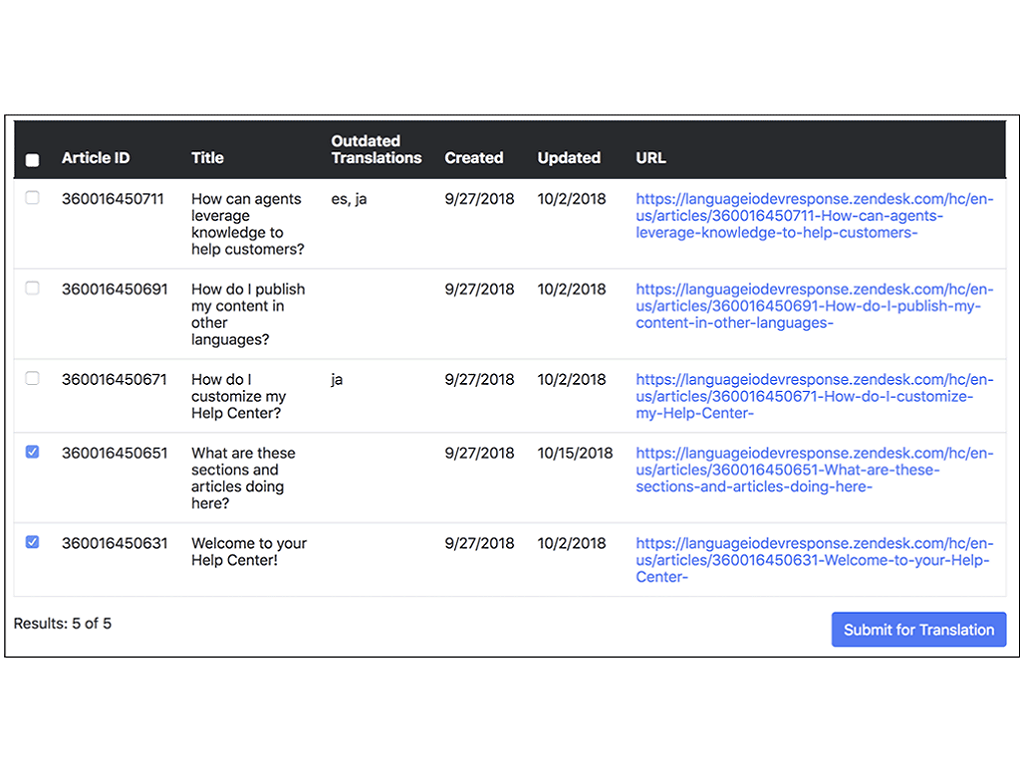Image resolution: width=1024 pixels, height=768 pixels.
Task: Click the 'es, ja' outdated translations cell
Action: coord(349,199)
